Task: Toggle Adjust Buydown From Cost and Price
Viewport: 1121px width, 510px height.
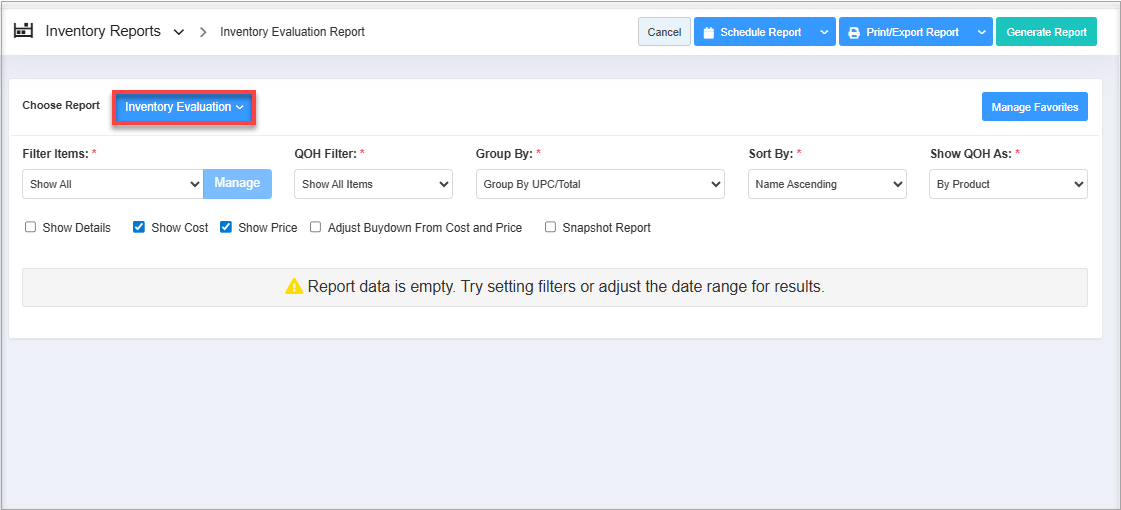Action: [x=316, y=228]
